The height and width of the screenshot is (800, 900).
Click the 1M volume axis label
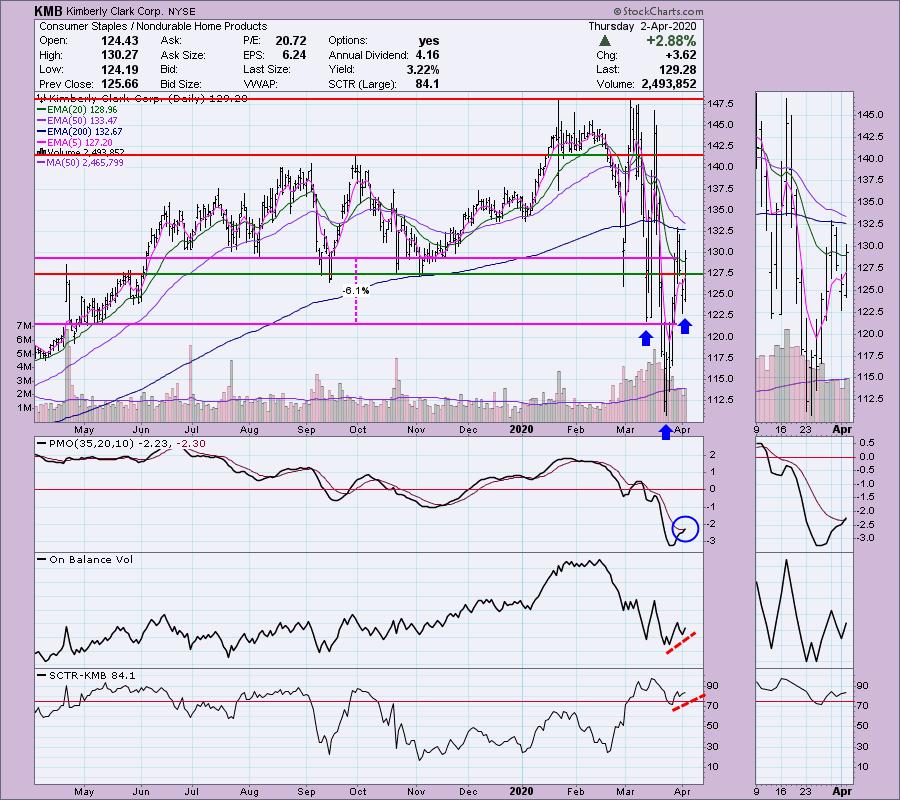24,408
